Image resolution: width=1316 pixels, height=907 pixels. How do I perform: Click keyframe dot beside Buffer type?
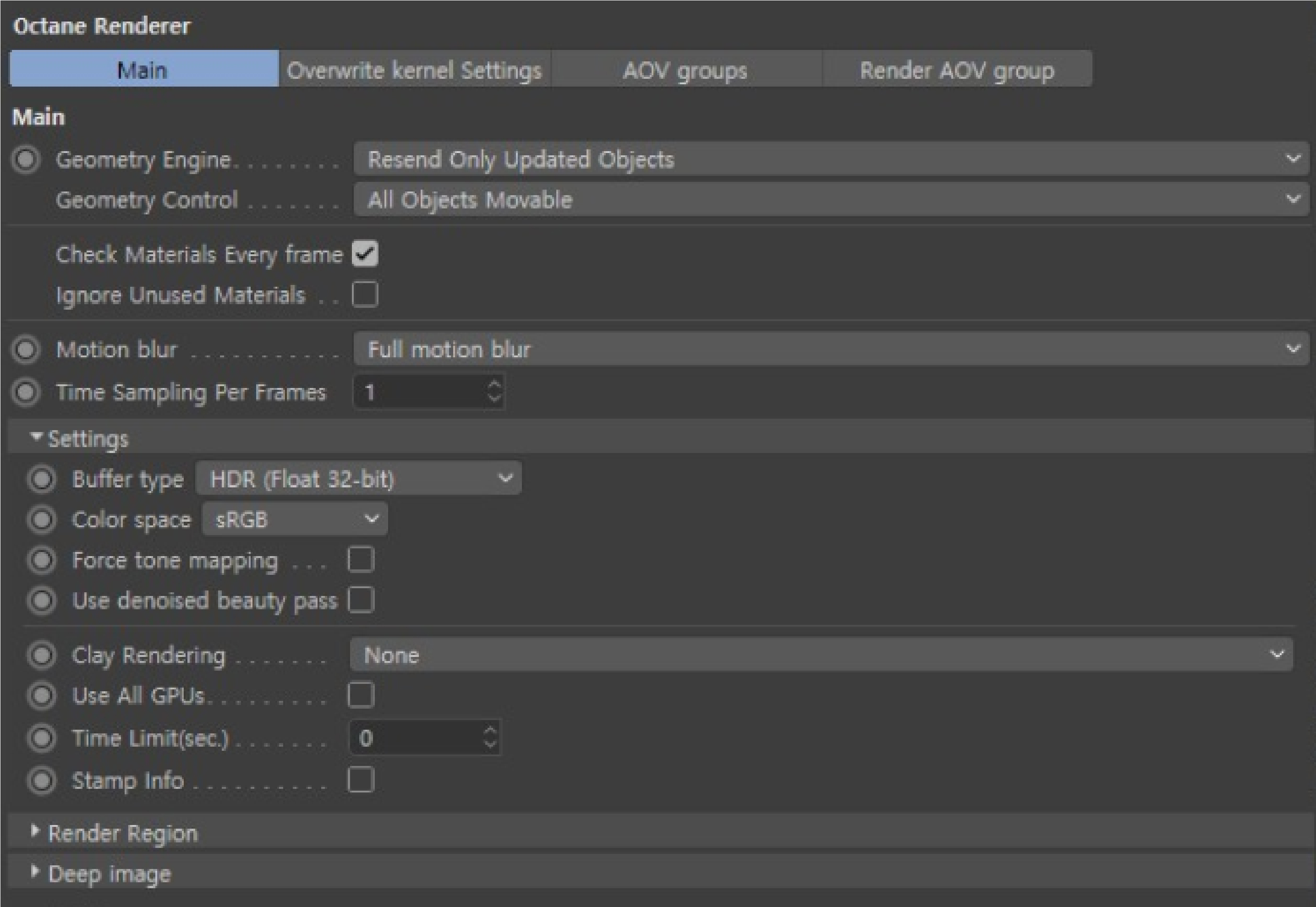[42, 479]
